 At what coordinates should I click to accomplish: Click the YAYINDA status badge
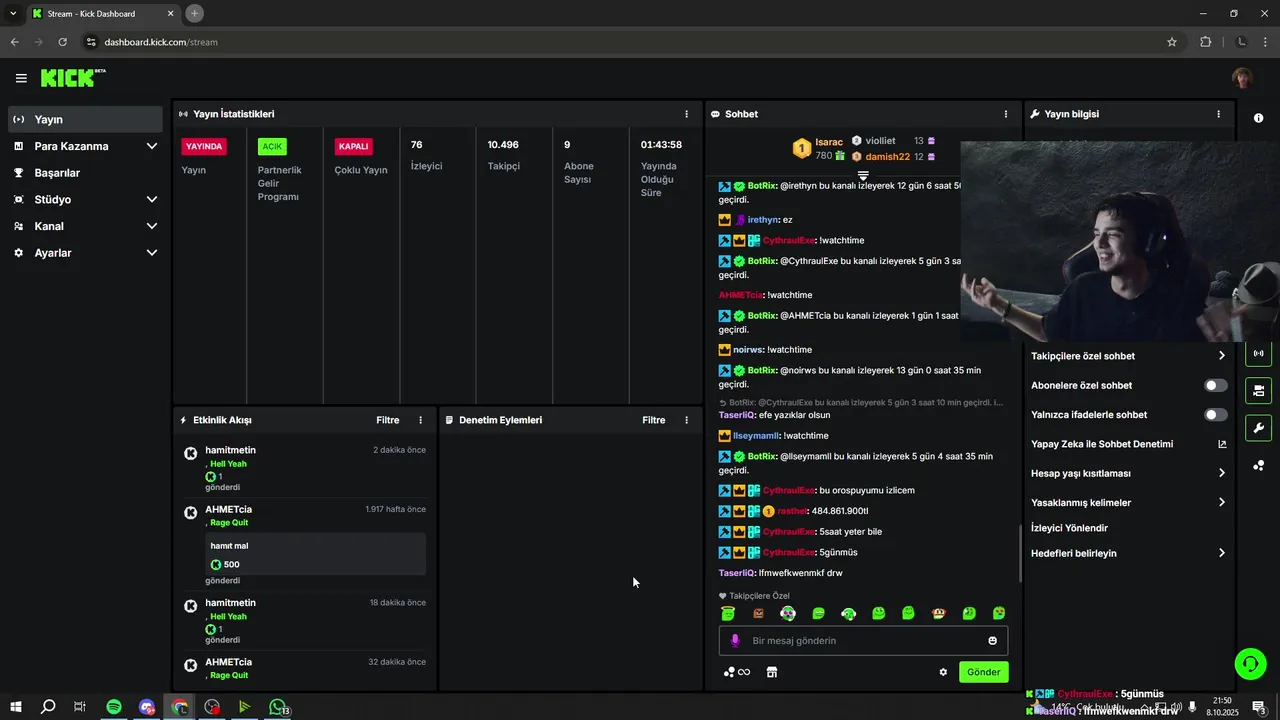click(204, 146)
